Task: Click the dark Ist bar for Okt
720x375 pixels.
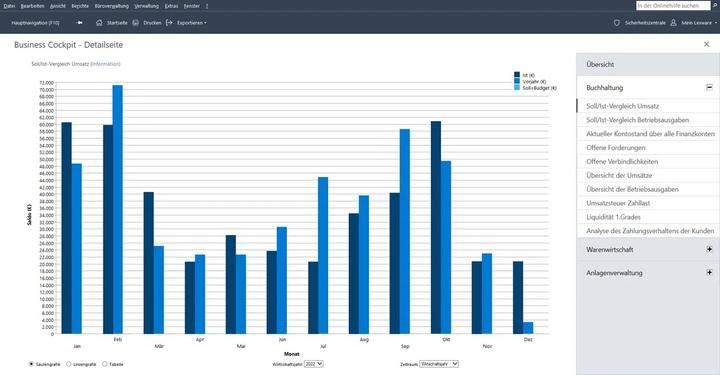Action: click(436, 228)
